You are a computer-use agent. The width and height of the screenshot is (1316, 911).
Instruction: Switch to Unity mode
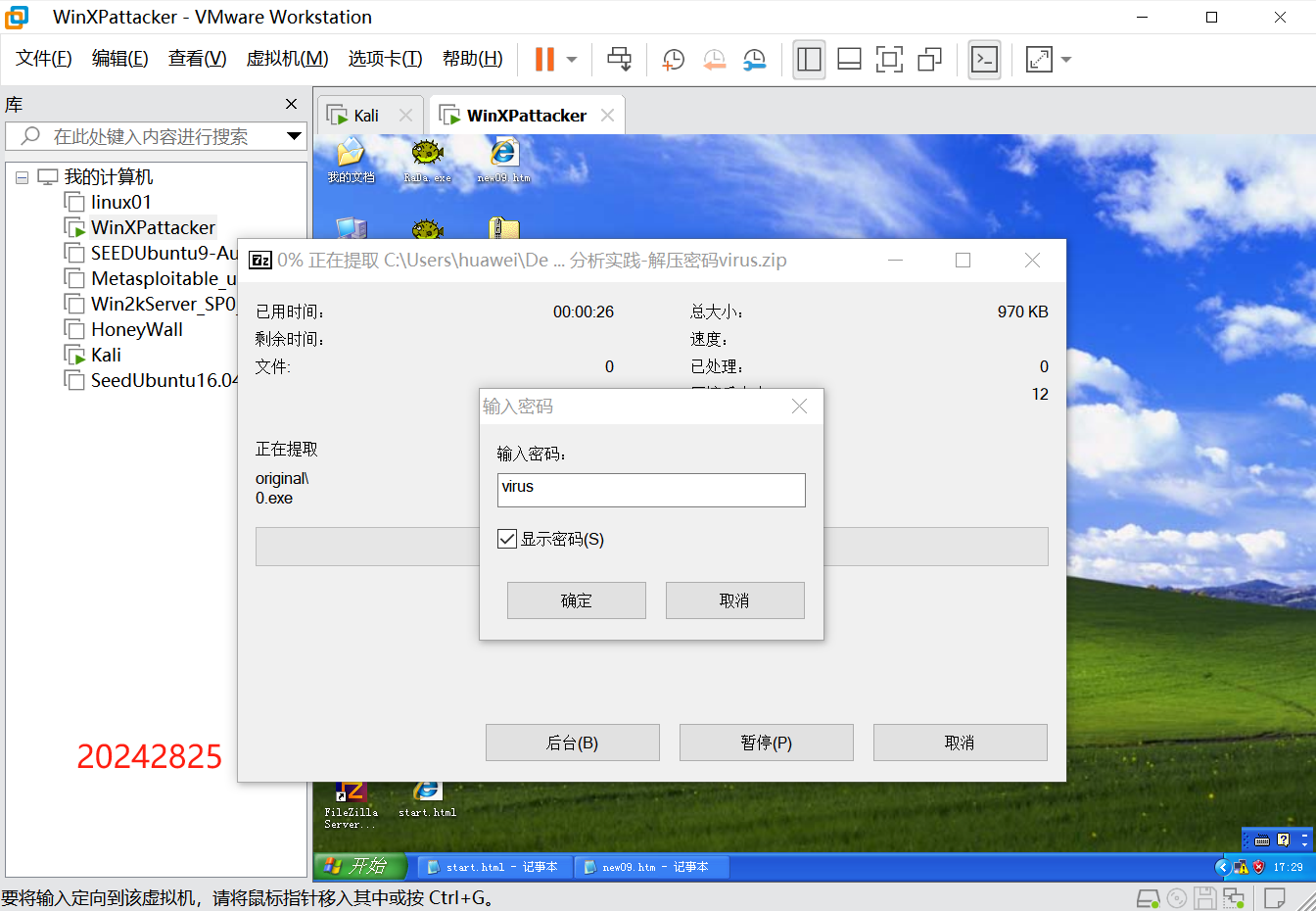pos(929,60)
